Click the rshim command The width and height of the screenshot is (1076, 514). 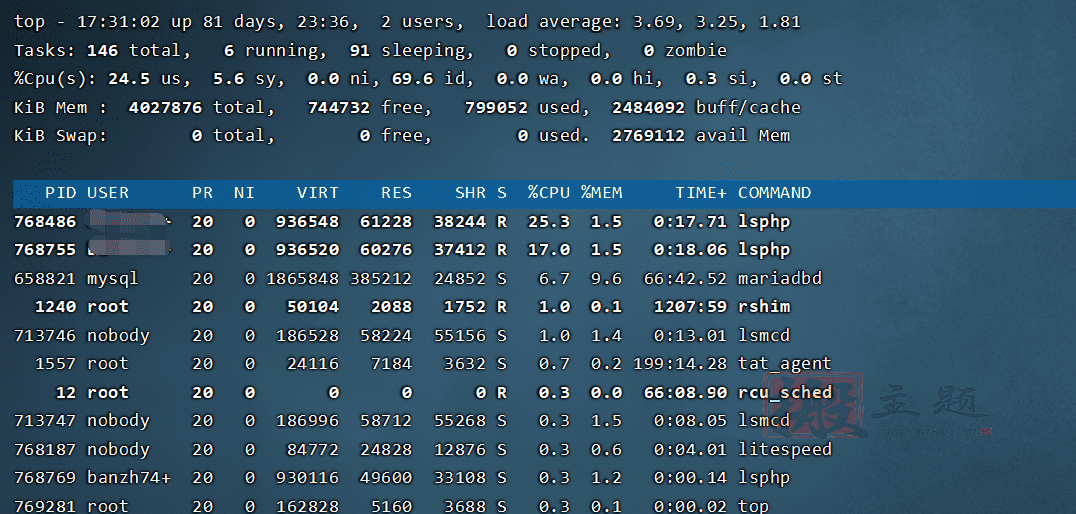(764, 307)
